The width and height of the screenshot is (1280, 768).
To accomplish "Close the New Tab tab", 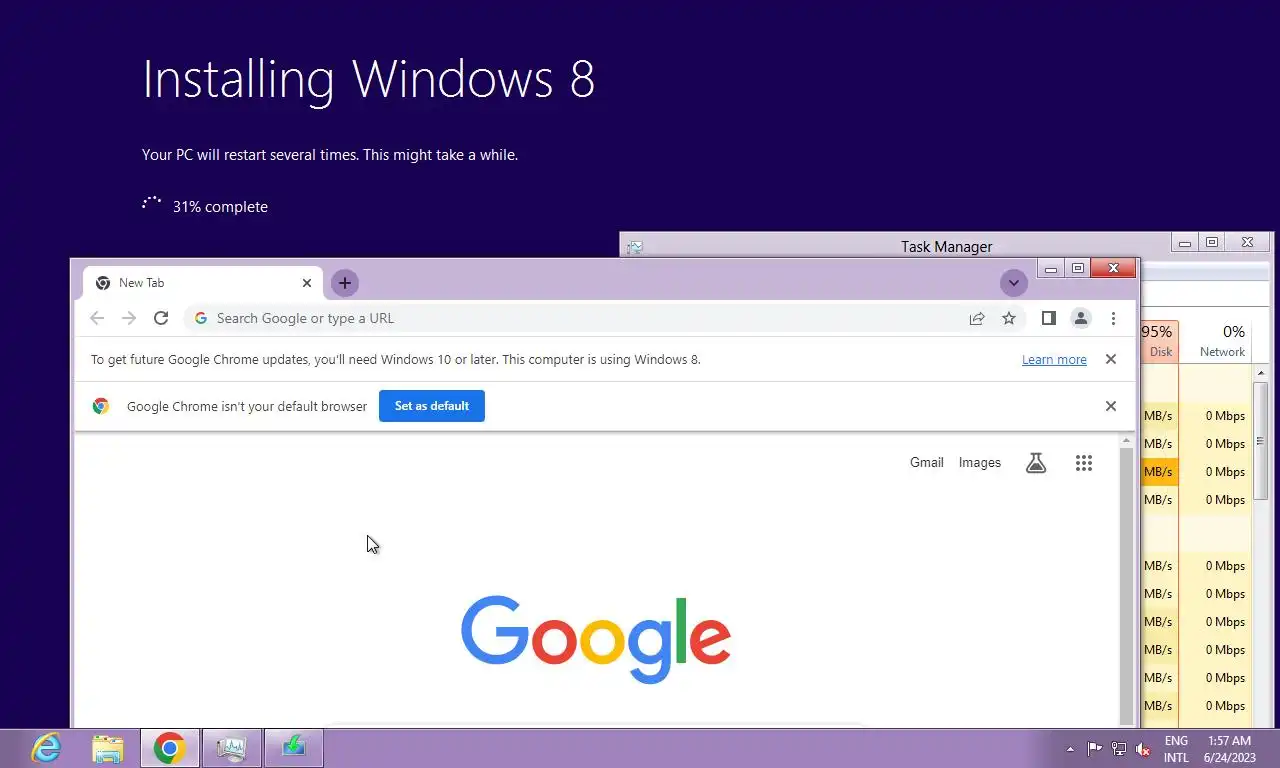I will 307,283.
